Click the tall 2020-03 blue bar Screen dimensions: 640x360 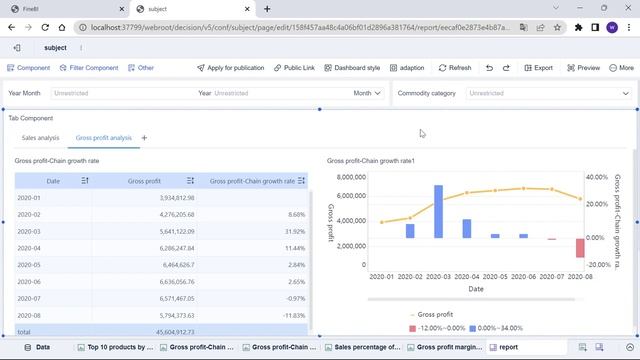coord(438,211)
